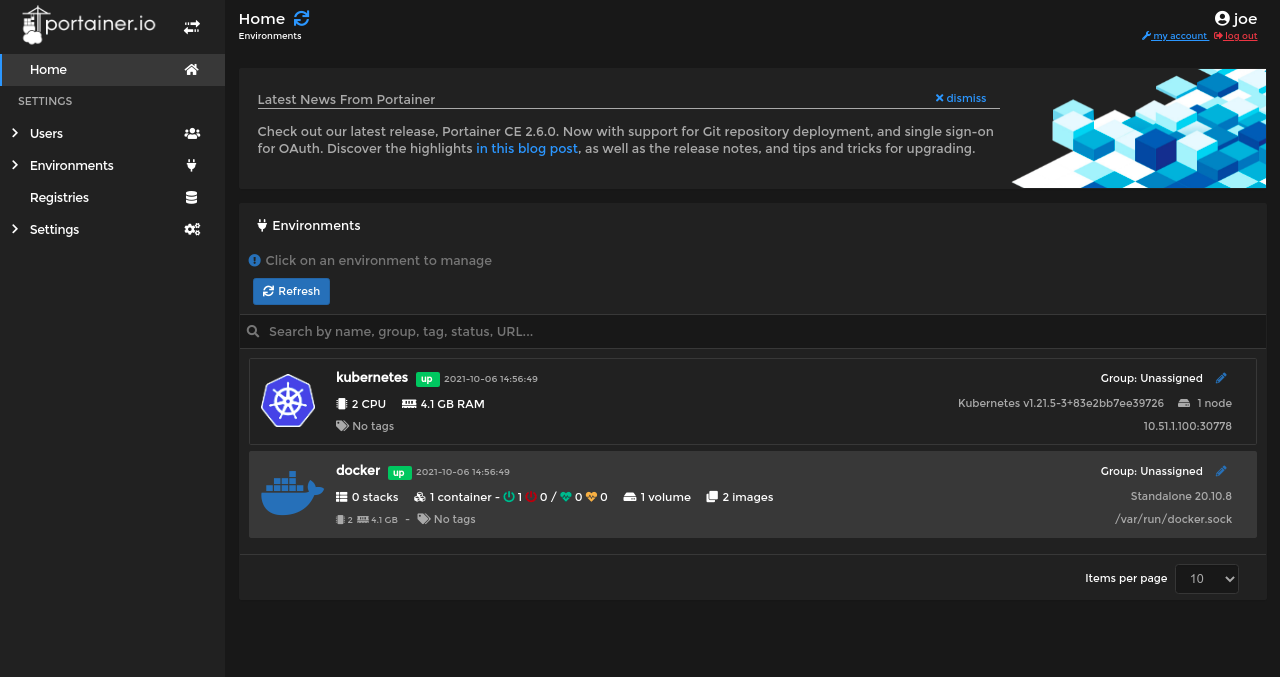Click the docker row small memory icon
Image resolution: width=1280 pixels, height=677 pixels.
tap(363, 520)
